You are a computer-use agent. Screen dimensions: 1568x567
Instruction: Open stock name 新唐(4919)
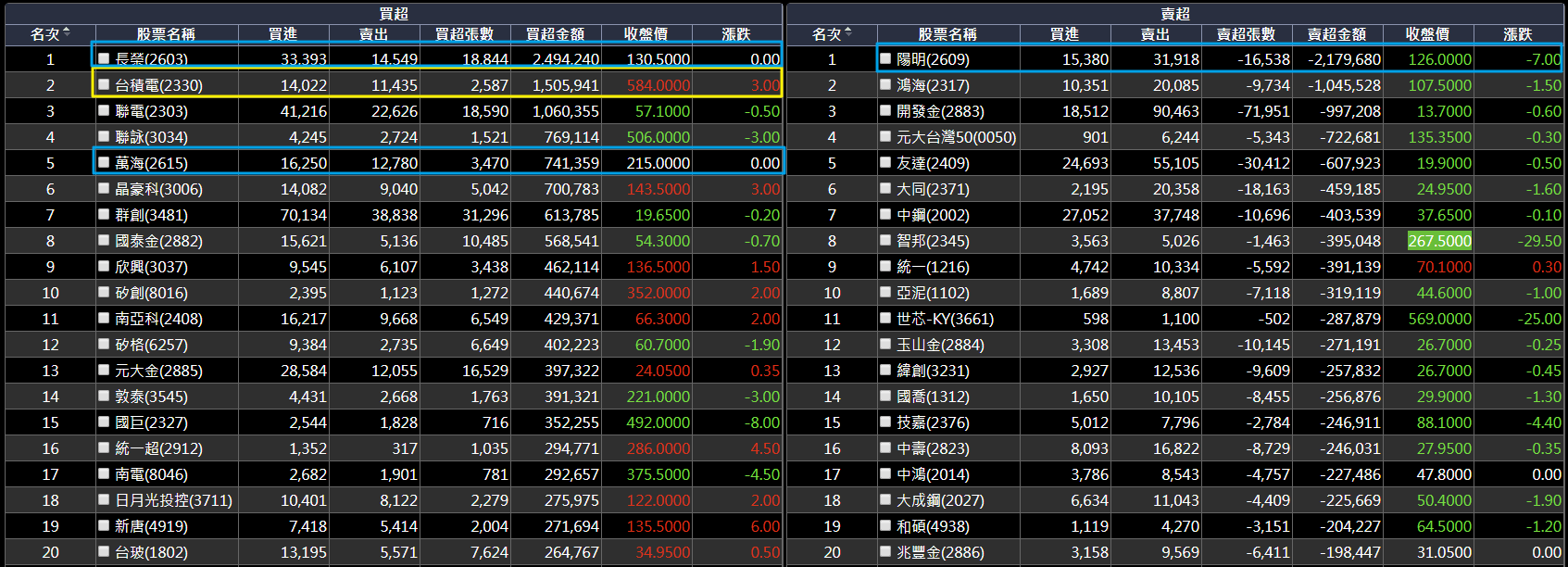click(x=151, y=526)
